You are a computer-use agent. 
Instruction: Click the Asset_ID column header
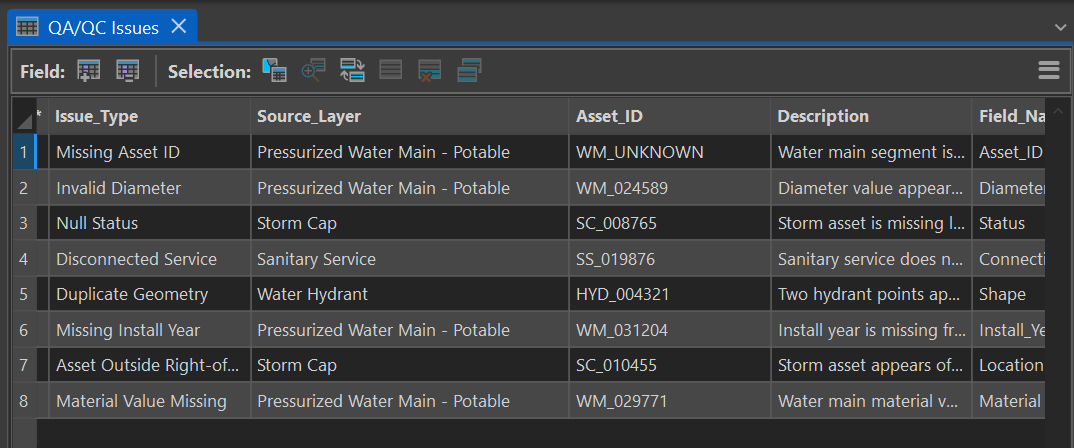669,116
